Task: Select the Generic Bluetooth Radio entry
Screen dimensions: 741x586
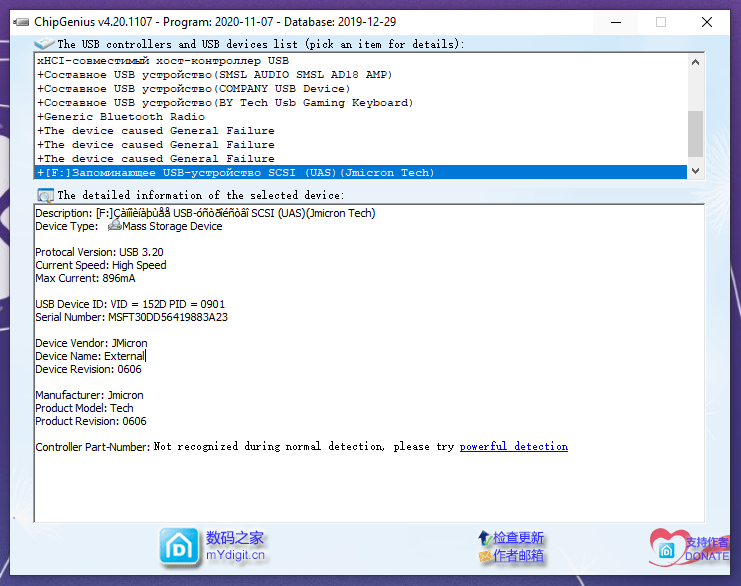Action: pos(361,117)
